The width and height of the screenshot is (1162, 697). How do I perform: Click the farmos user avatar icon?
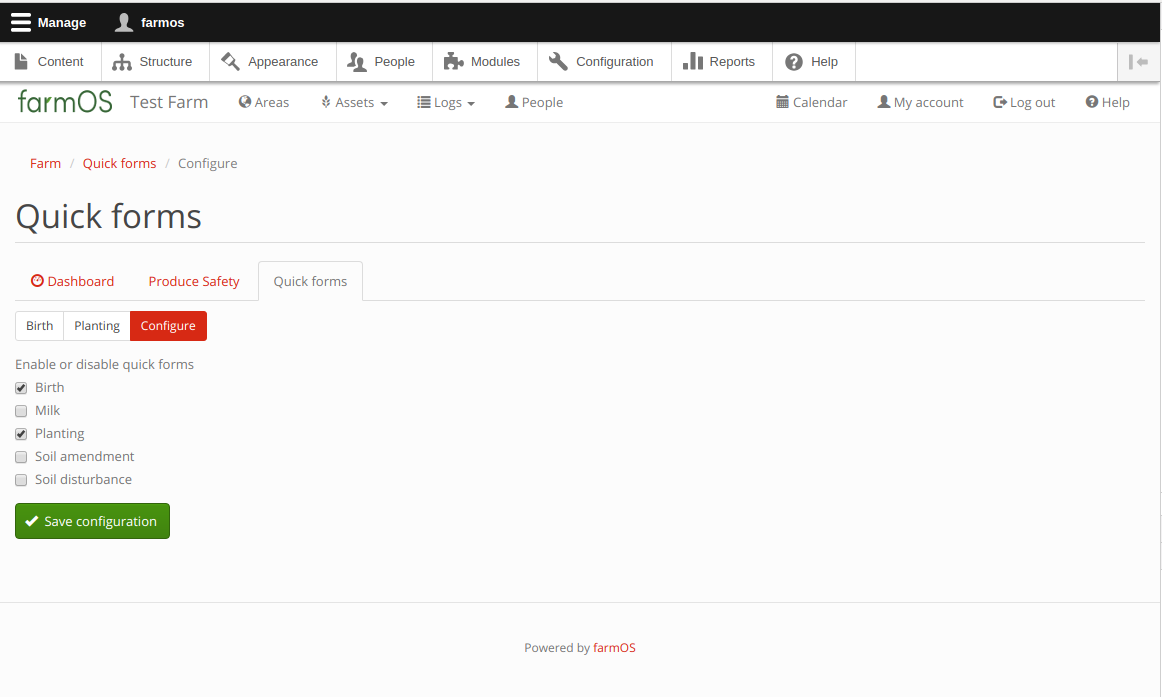[124, 22]
